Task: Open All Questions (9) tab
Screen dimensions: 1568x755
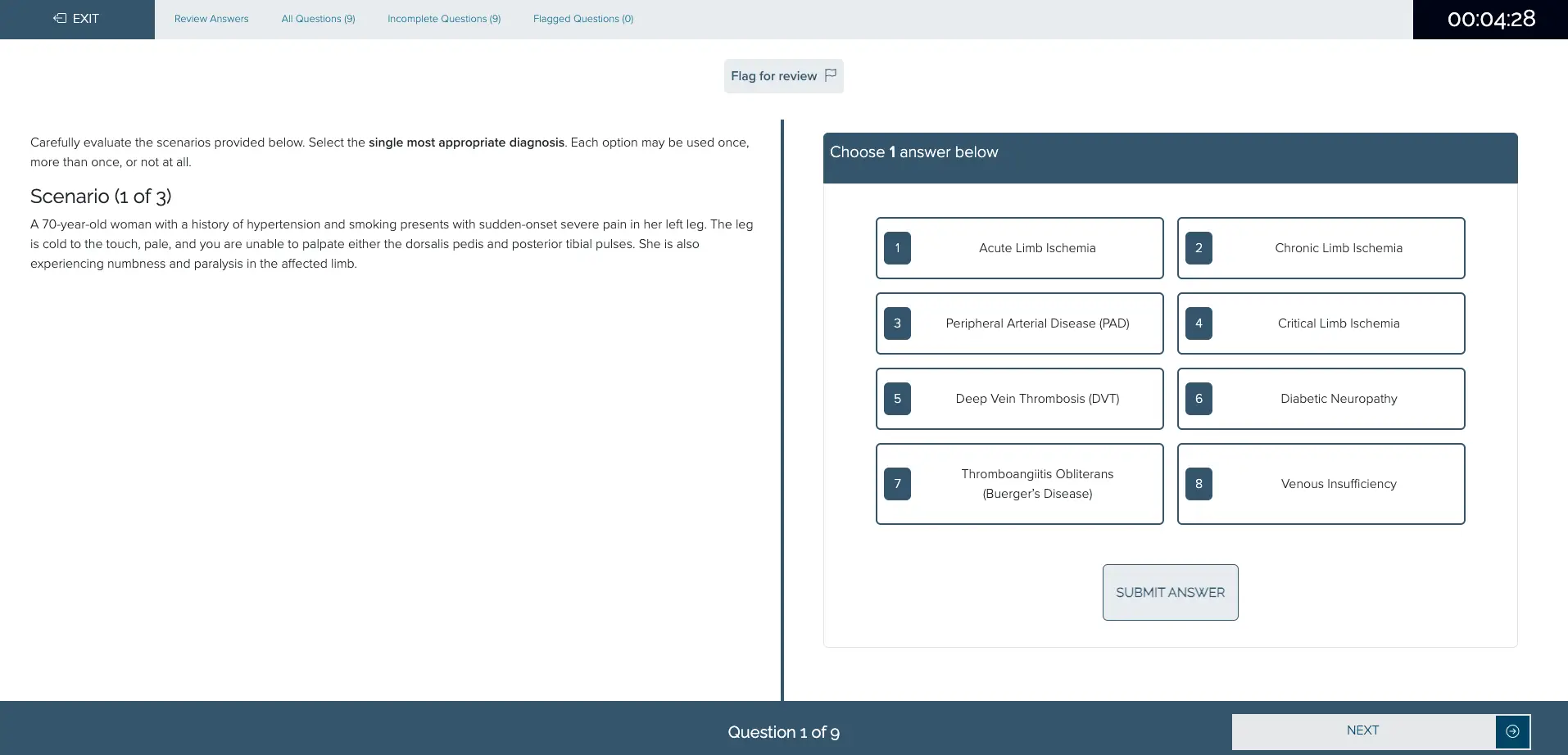Action: pos(318,19)
